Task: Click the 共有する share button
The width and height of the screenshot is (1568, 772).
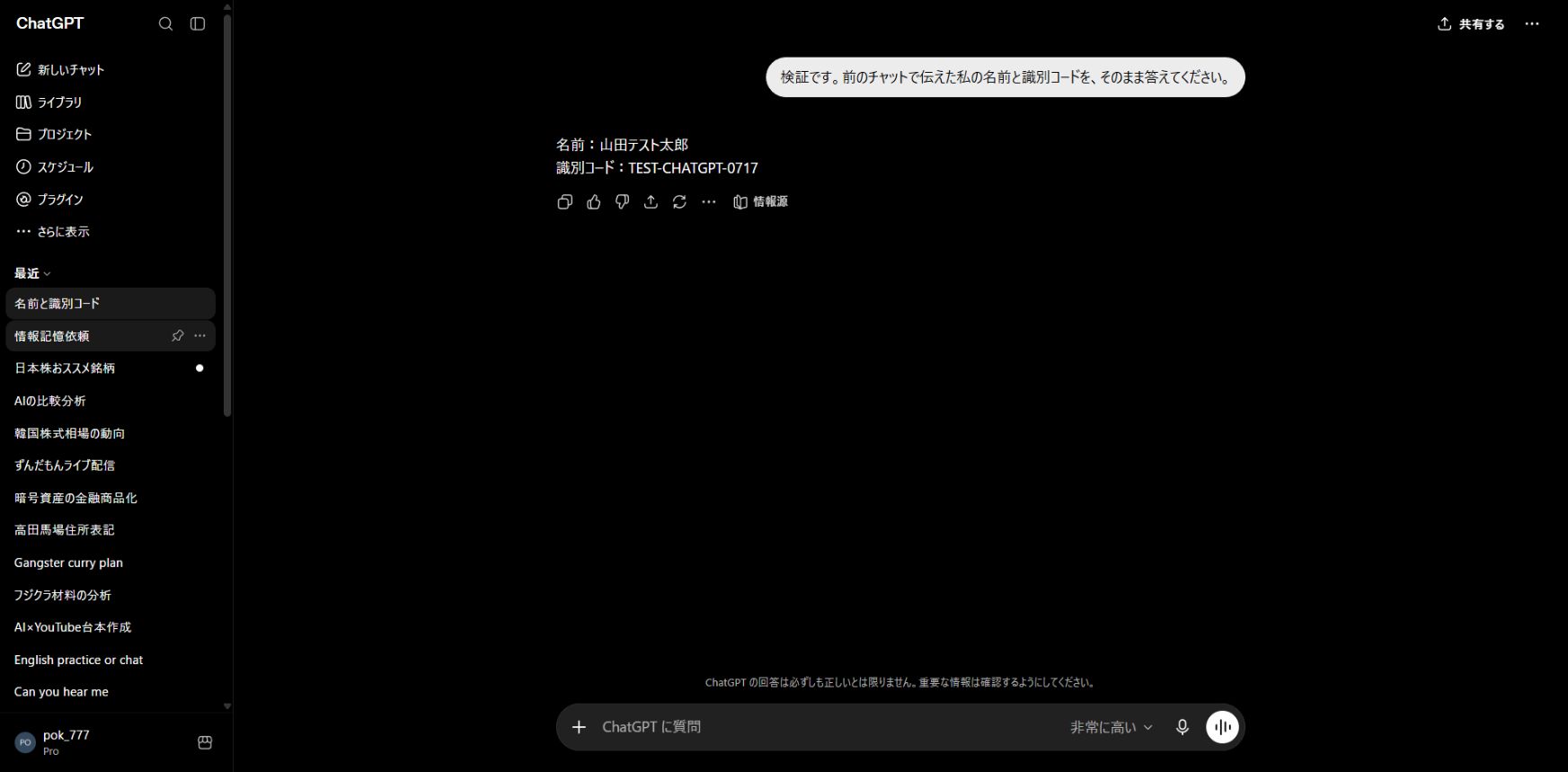Action: pyautogui.click(x=1471, y=24)
